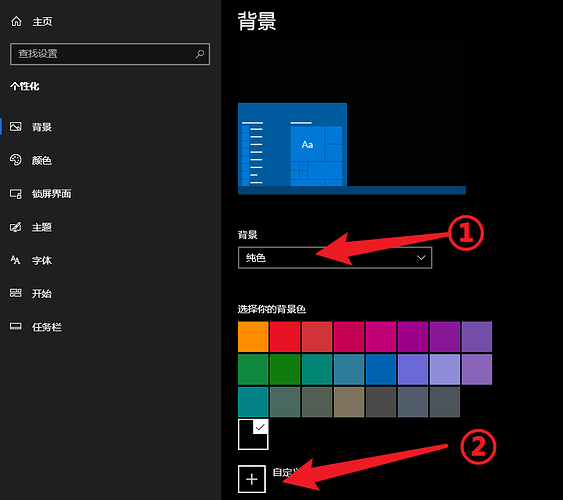Click the 选择你的背景色 label
The width and height of the screenshot is (563, 500).
(x=272, y=309)
